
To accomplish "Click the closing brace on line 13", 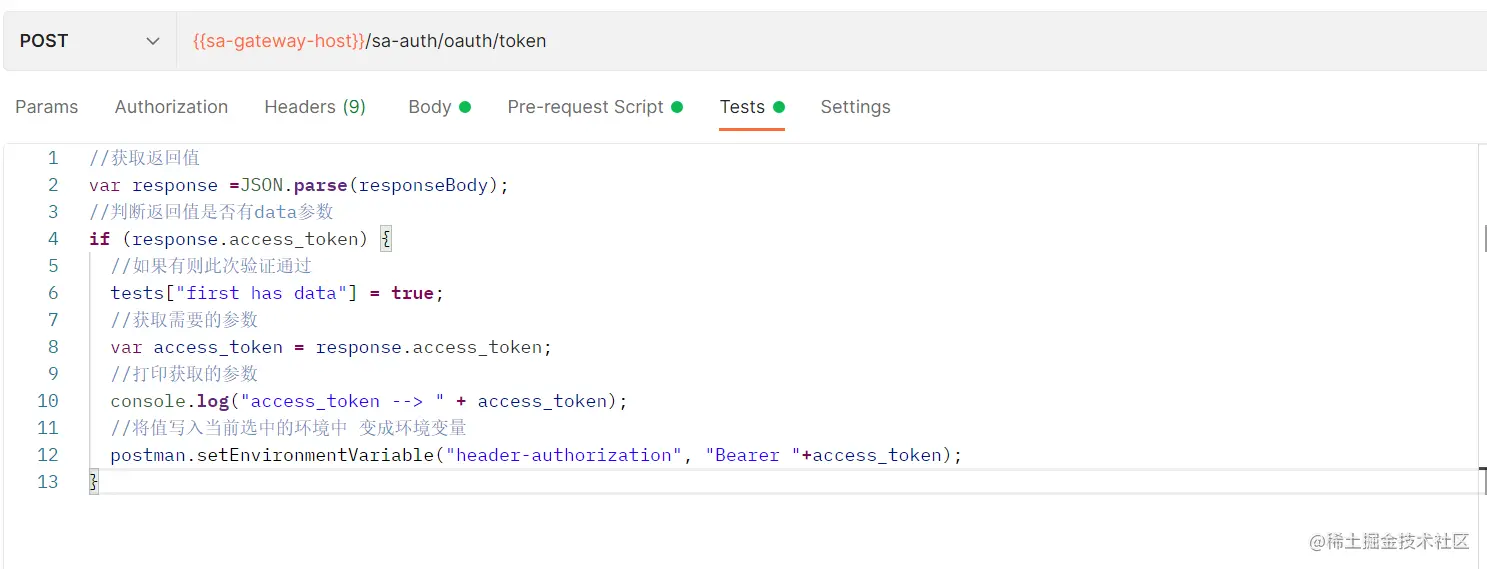I will pos(94,482).
